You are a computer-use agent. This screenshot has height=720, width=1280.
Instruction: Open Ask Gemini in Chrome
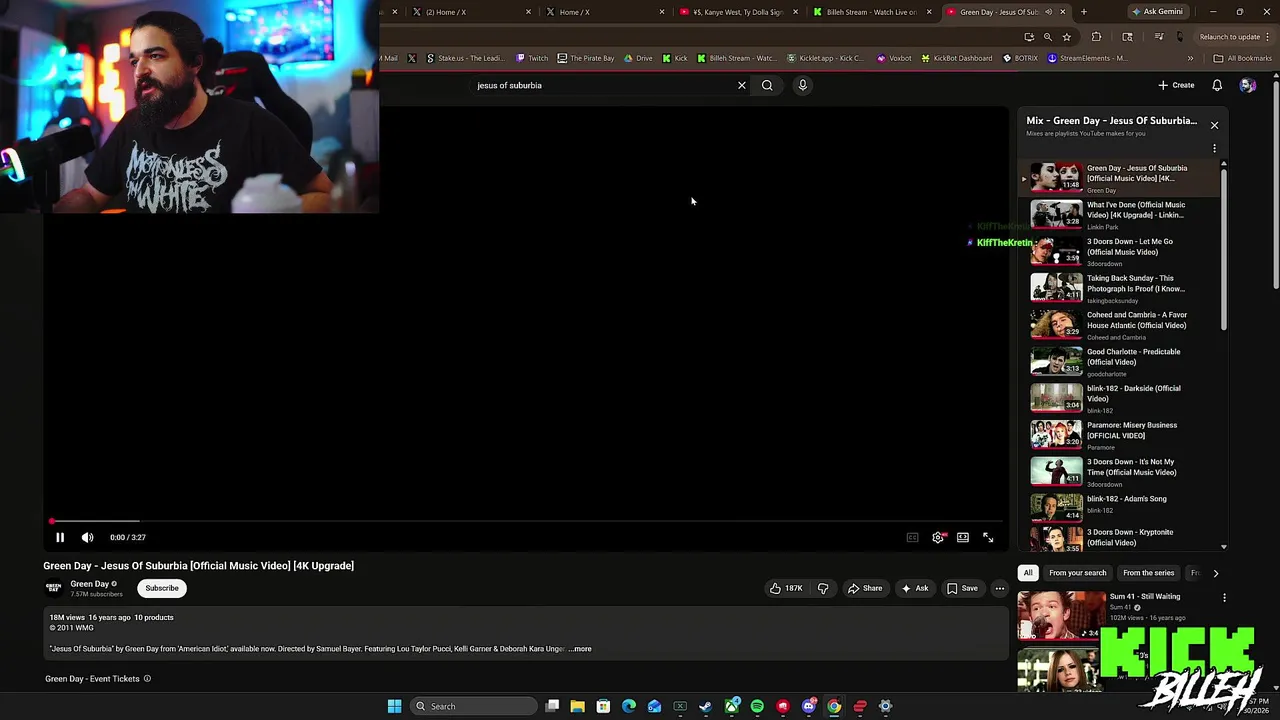[x=1157, y=12]
